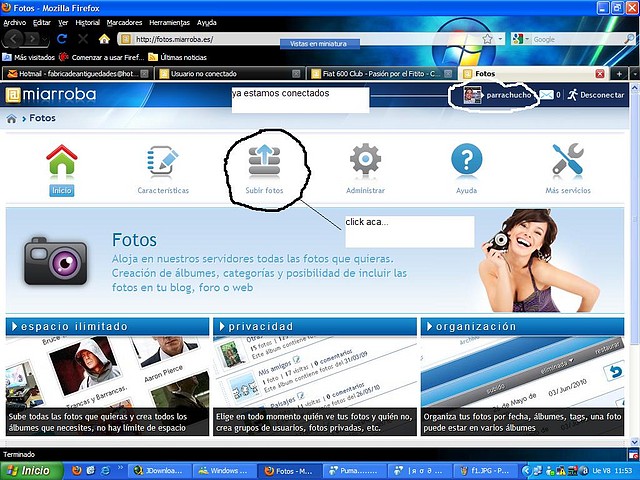The height and width of the screenshot is (480, 640).
Task: Click the search magnifier icon
Action: (x=629, y=39)
